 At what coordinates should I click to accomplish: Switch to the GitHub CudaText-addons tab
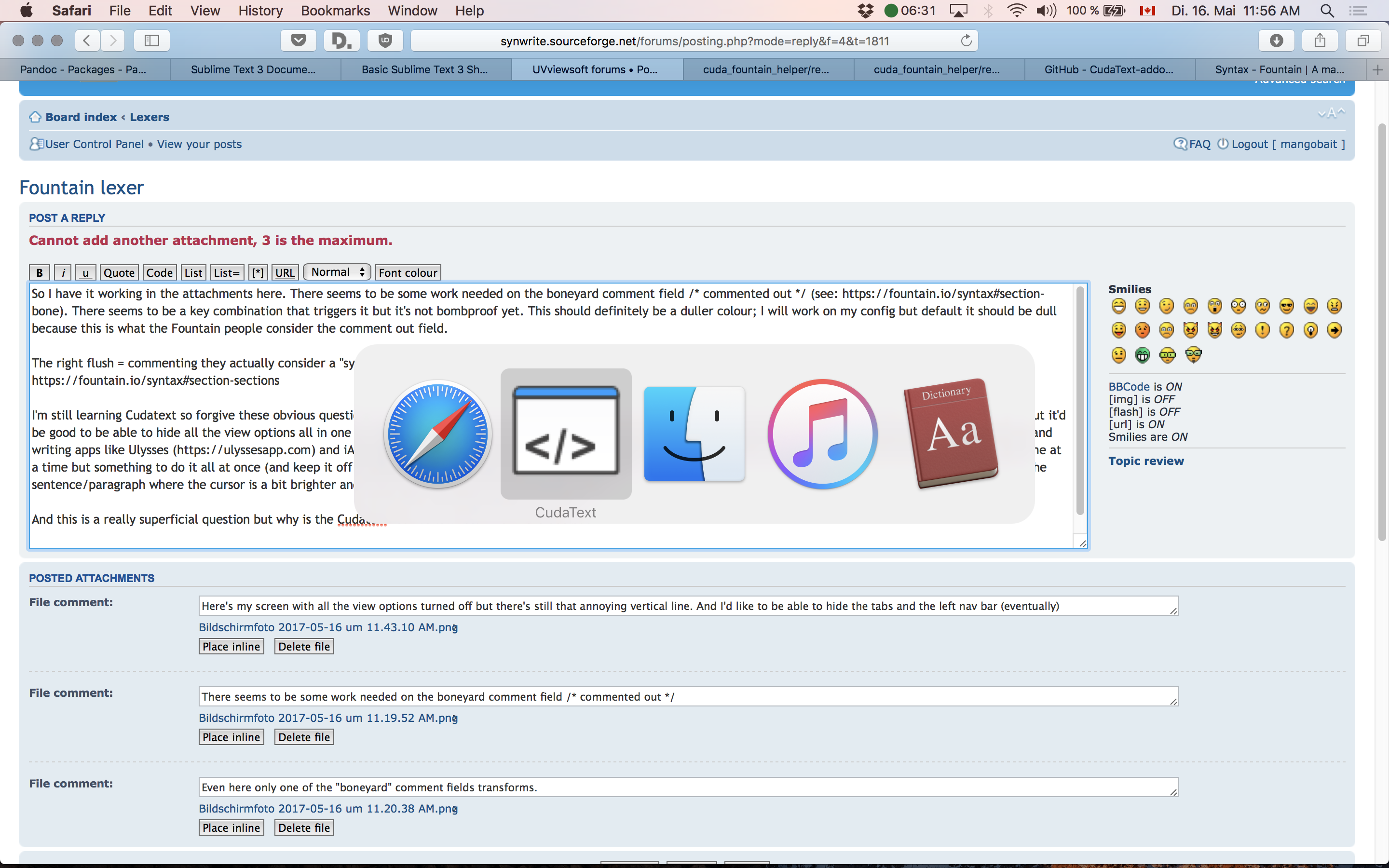pyautogui.click(x=1109, y=69)
